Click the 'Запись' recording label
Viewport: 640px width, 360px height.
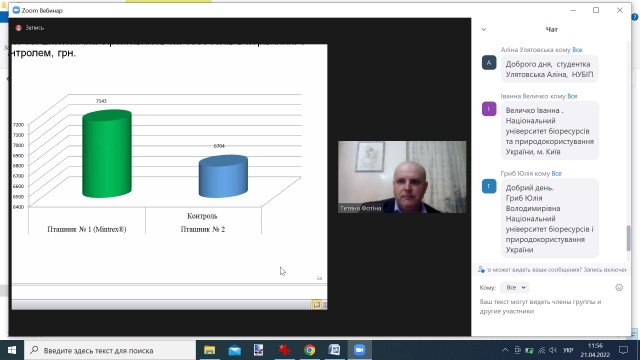click(x=35, y=28)
